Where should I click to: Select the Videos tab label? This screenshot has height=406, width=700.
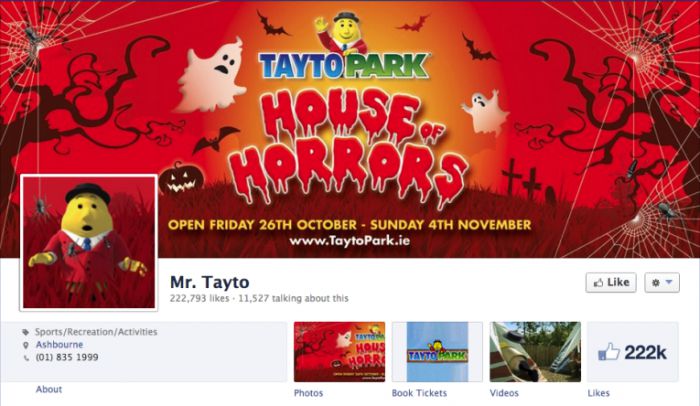coord(504,393)
